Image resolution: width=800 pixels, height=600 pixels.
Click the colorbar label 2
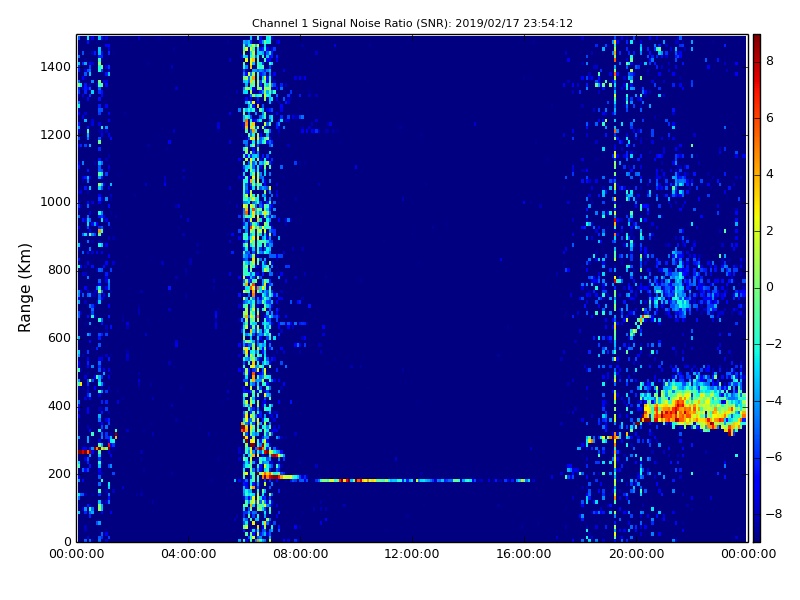coord(770,231)
